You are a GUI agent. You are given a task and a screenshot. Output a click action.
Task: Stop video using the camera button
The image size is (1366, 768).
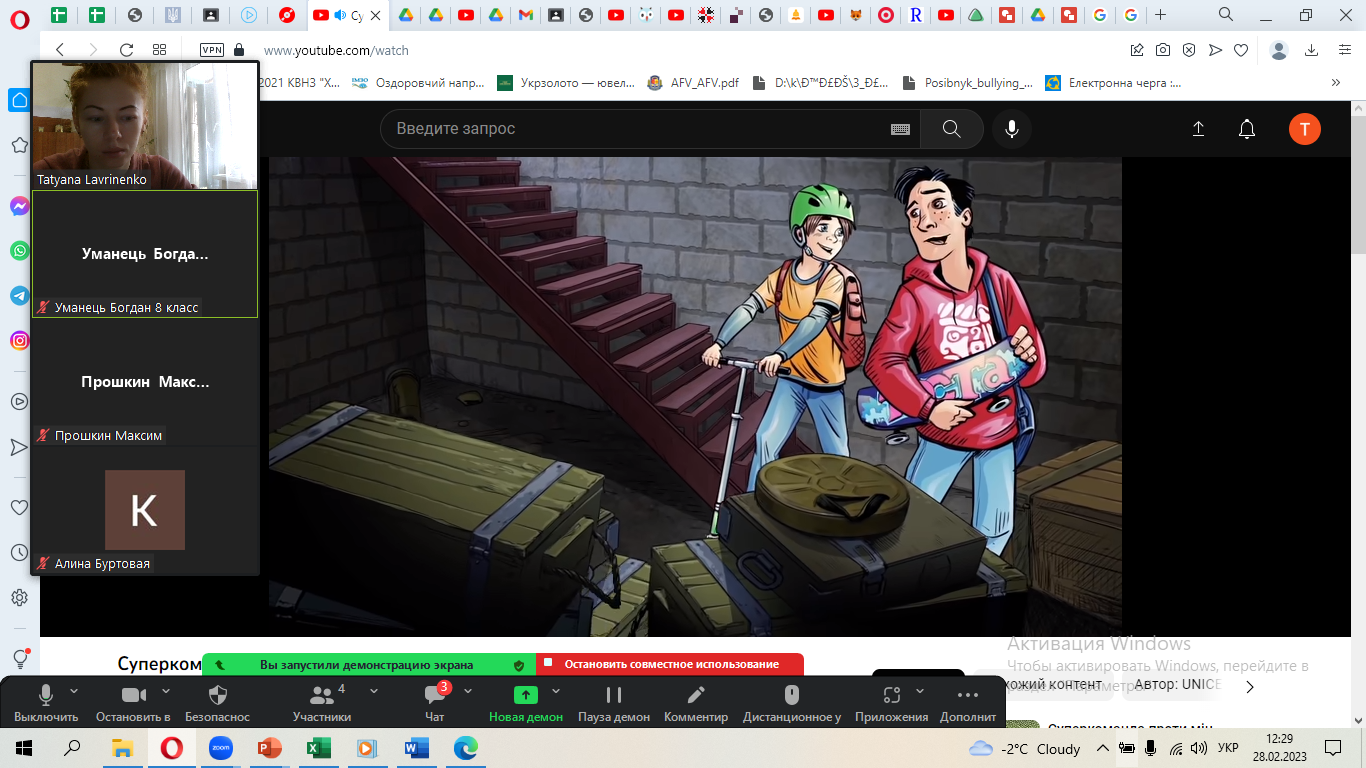coord(133,703)
